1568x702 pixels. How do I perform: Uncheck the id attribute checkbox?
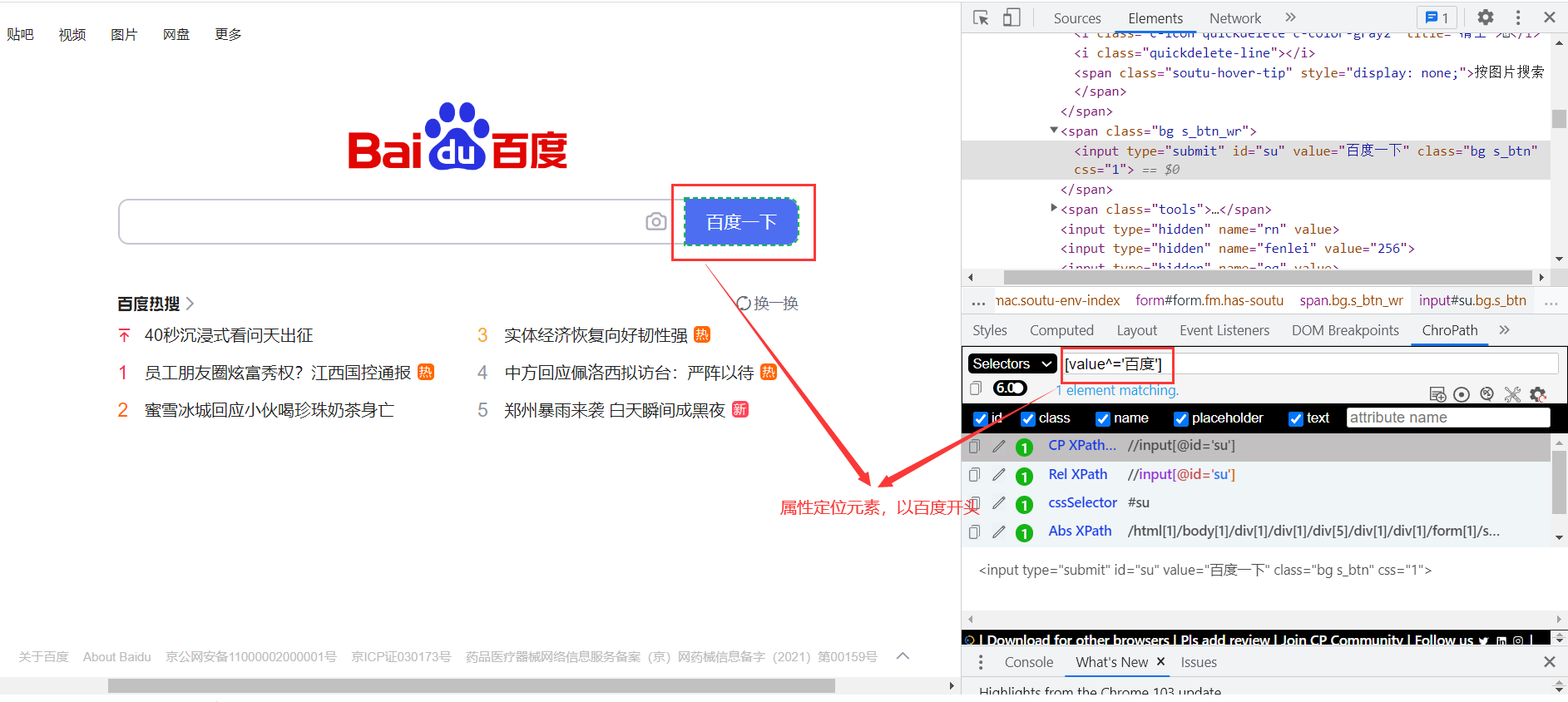coord(981,418)
